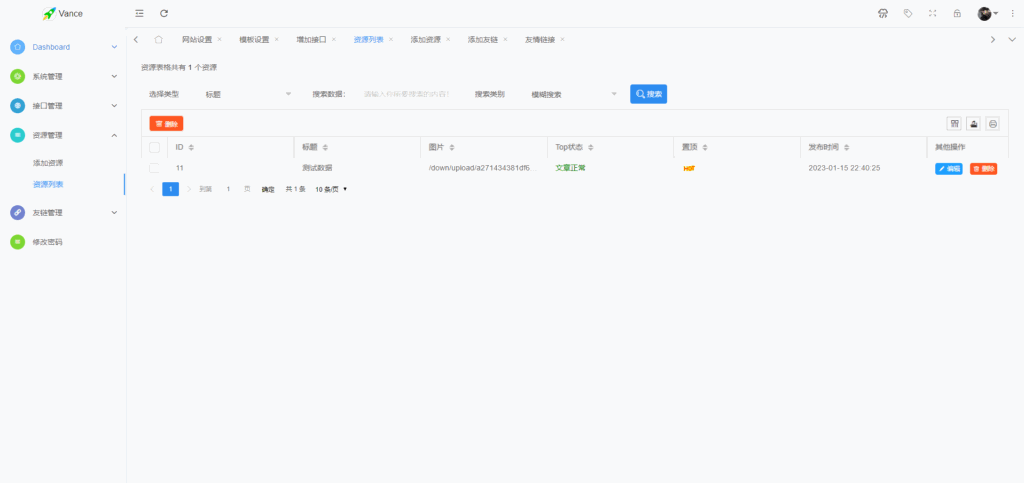Click the refresh icon in the header
The height and width of the screenshot is (483, 1024).
click(164, 13)
